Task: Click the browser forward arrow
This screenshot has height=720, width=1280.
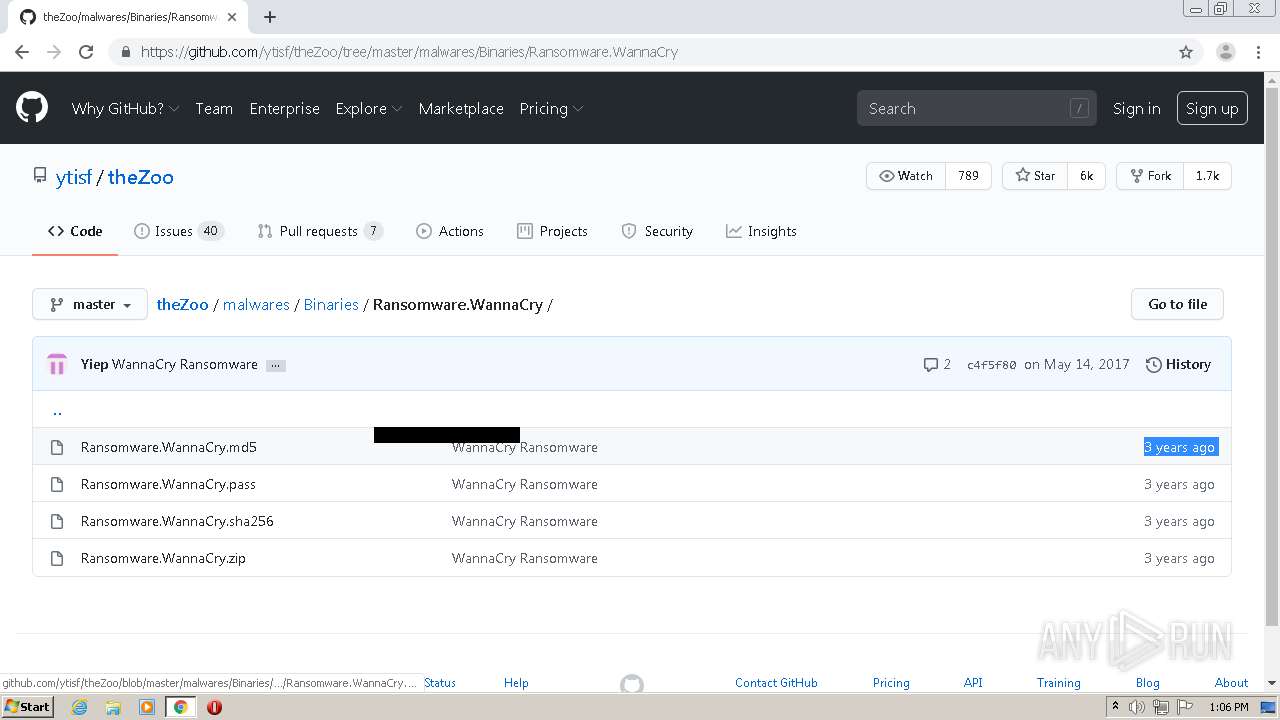Action: pos(54,52)
